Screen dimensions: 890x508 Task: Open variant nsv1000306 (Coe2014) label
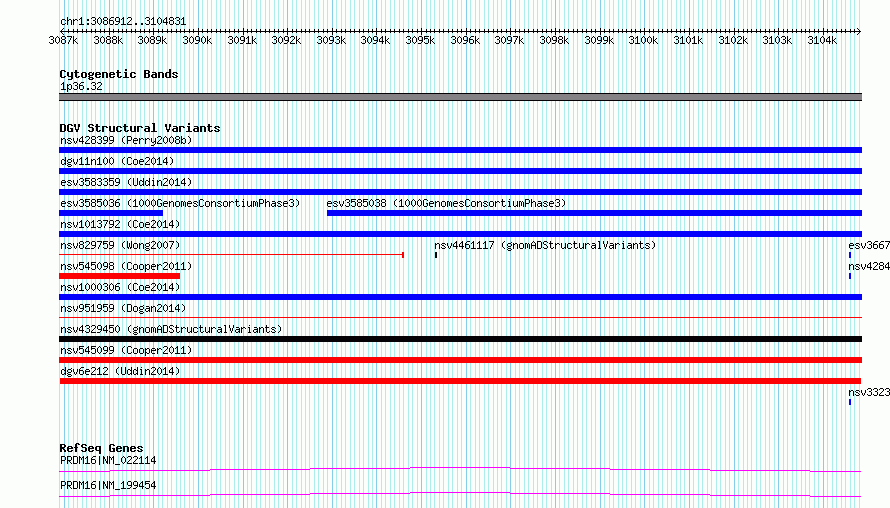click(x=120, y=287)
